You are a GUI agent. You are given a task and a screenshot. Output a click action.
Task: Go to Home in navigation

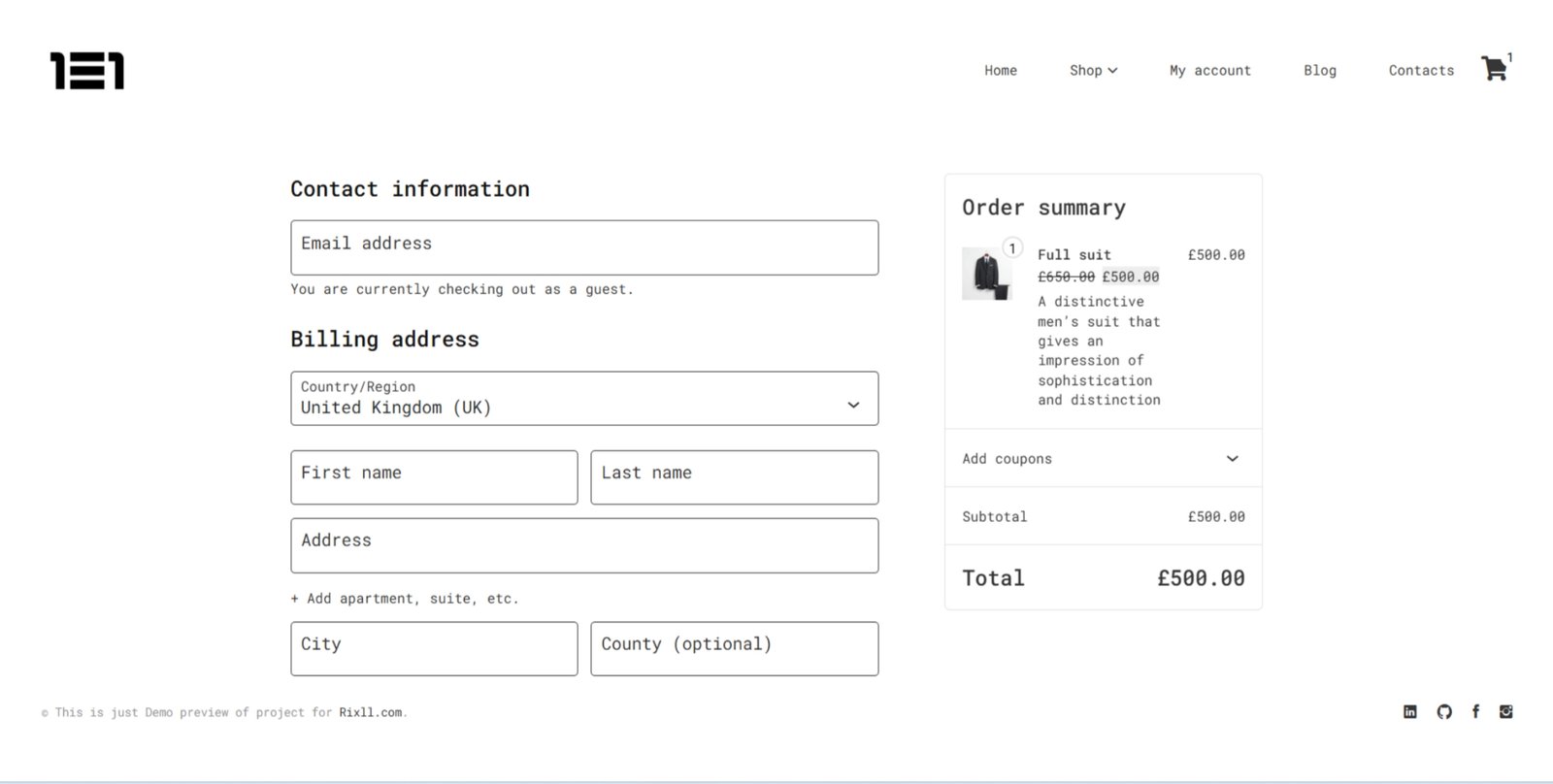point(1001,71)
